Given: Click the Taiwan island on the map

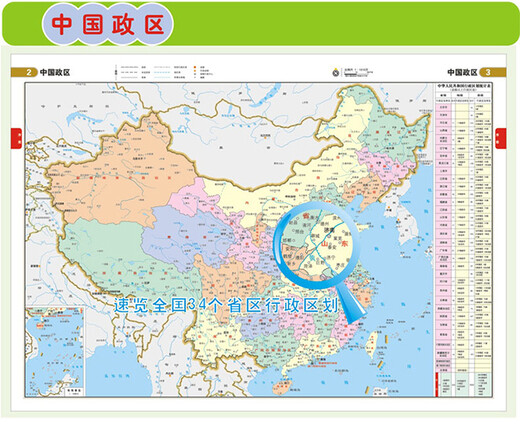Looking at the screenshot, I should (372, 345).
